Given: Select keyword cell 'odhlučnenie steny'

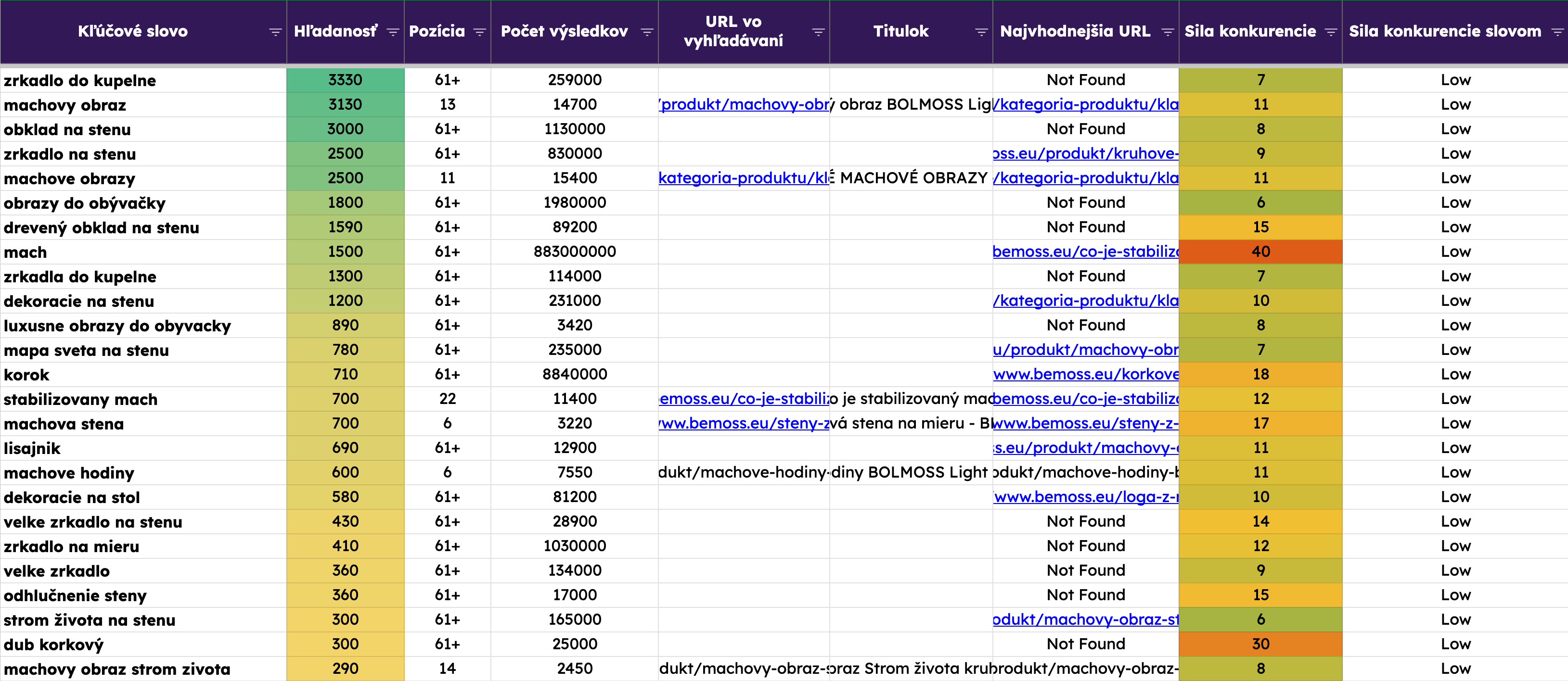Looking at the screenshot, I should pos(143,595).
